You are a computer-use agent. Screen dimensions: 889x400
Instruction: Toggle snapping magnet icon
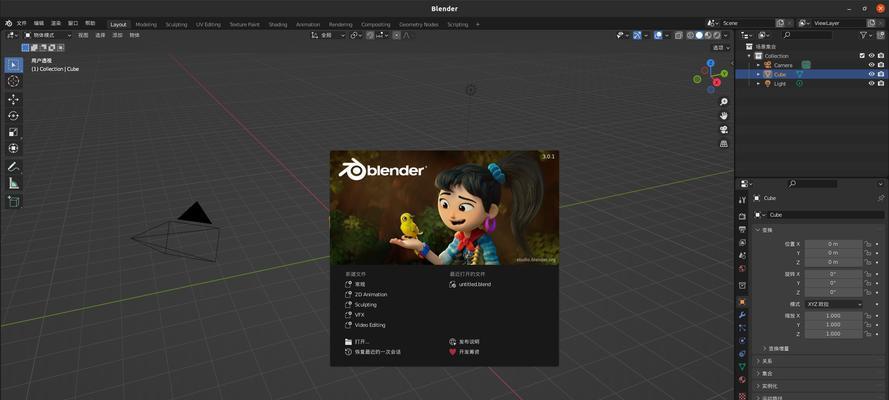coord(370,35)
